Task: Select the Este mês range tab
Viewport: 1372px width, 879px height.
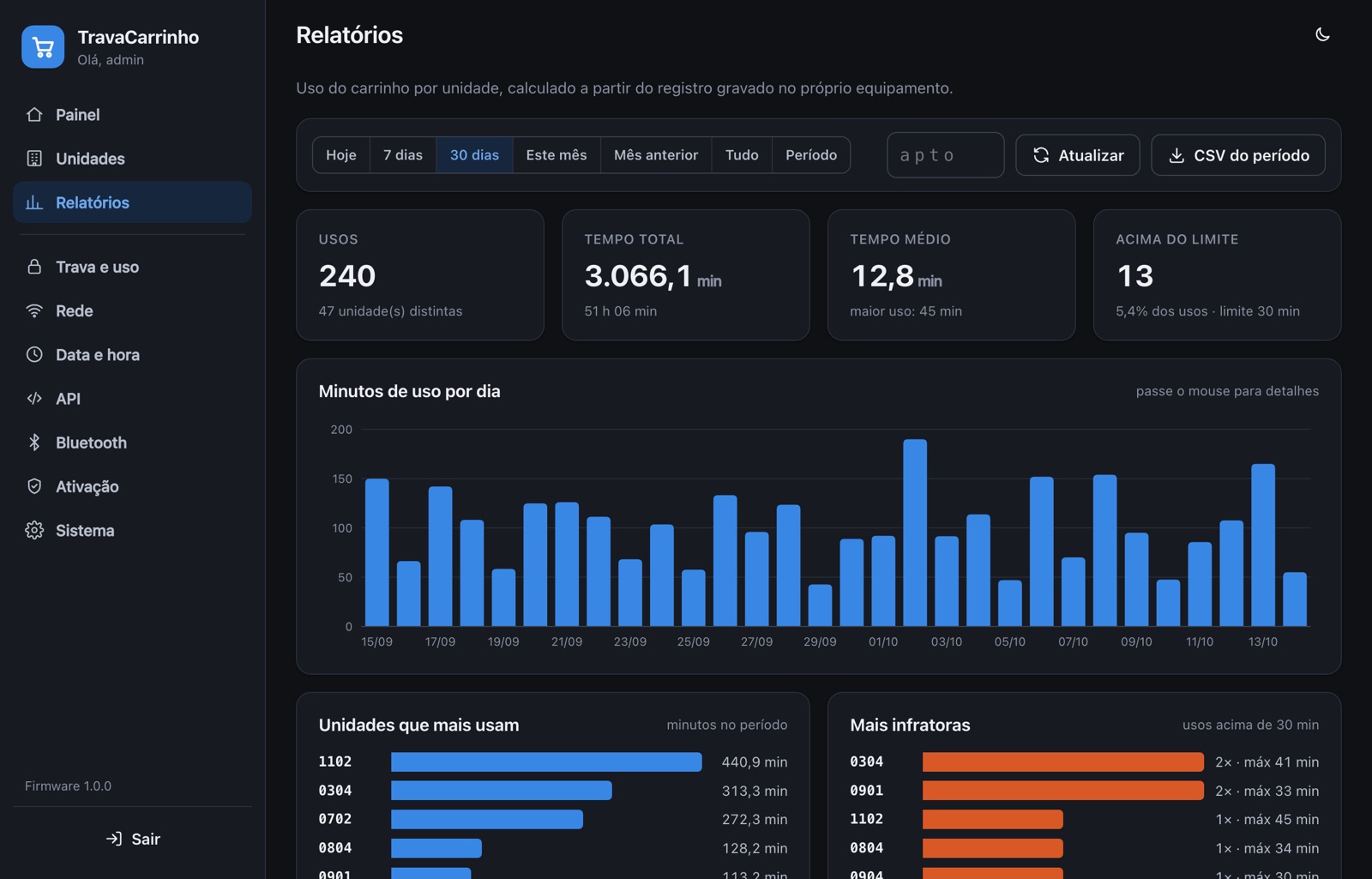Action: (x=557, y=155)
